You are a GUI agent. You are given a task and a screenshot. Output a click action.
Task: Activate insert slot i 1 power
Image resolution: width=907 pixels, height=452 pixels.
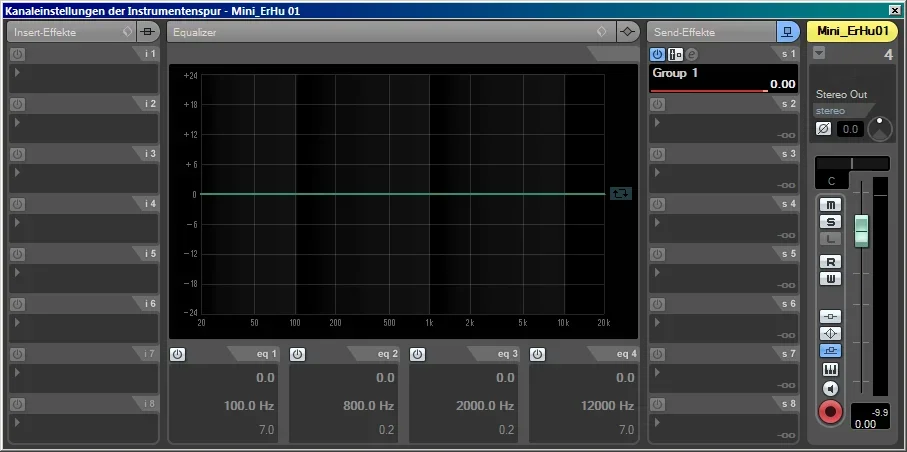(x=17, y=54)
